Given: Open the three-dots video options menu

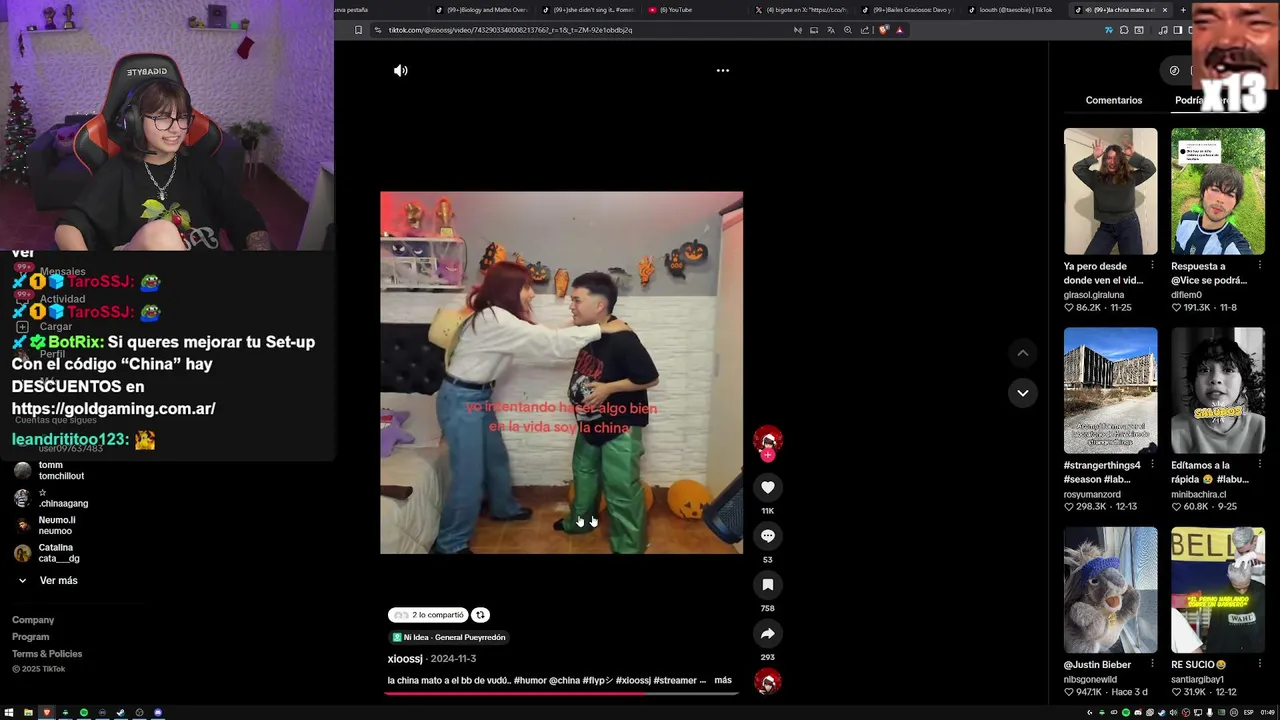Looking at the screenshot, I should tap(723, 71).
